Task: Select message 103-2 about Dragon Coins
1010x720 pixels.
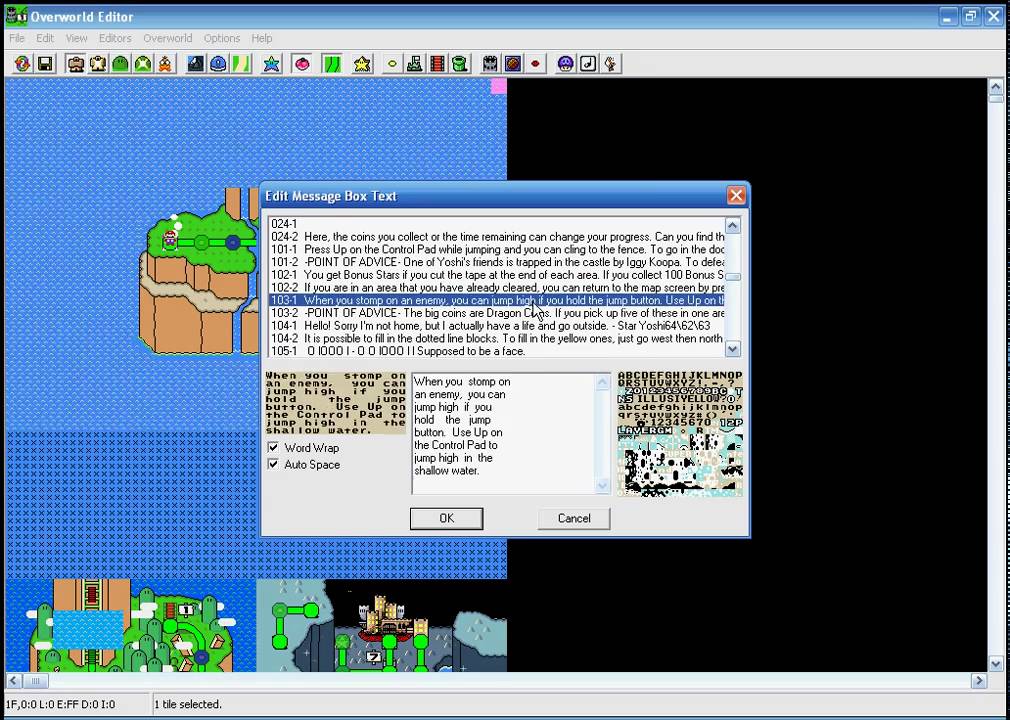Action: (x=496, y=313)
